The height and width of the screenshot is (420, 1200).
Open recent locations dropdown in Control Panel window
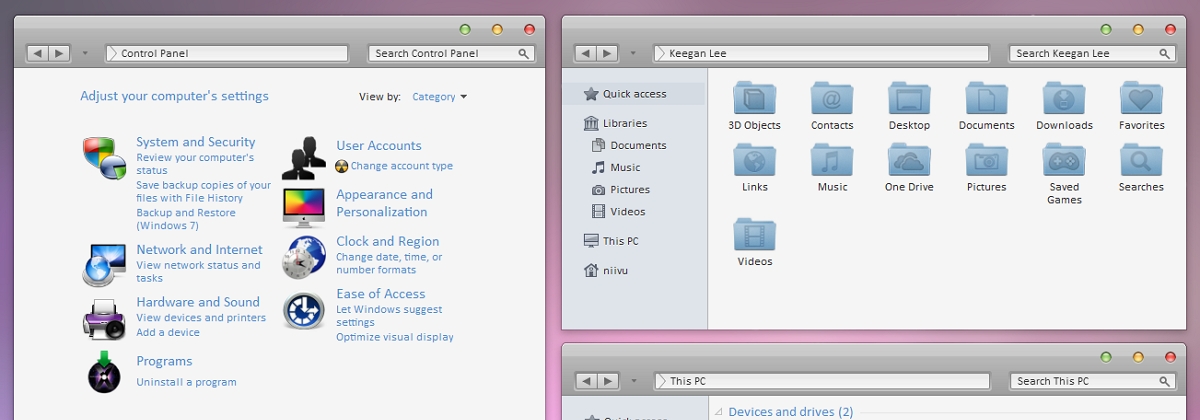point(85,54)
